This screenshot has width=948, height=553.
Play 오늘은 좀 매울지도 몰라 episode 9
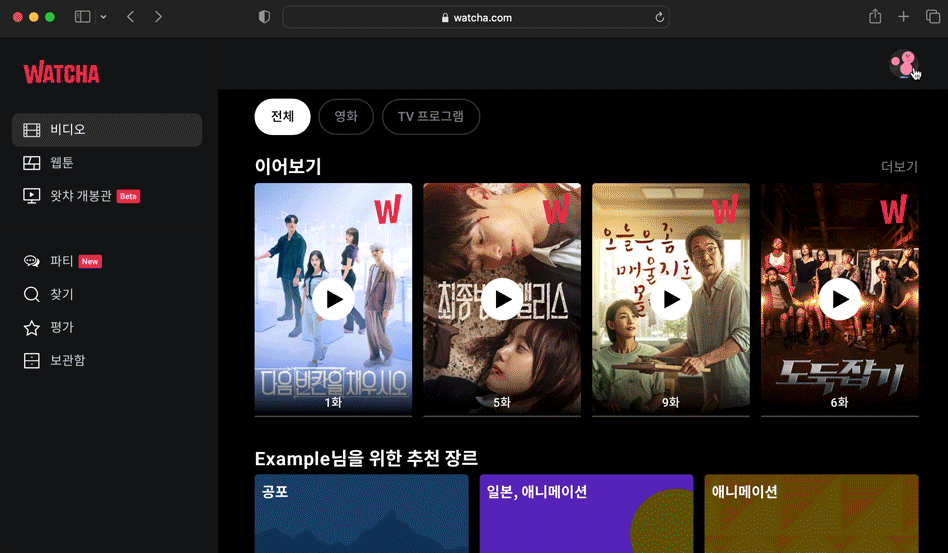[x=670, y=299]
